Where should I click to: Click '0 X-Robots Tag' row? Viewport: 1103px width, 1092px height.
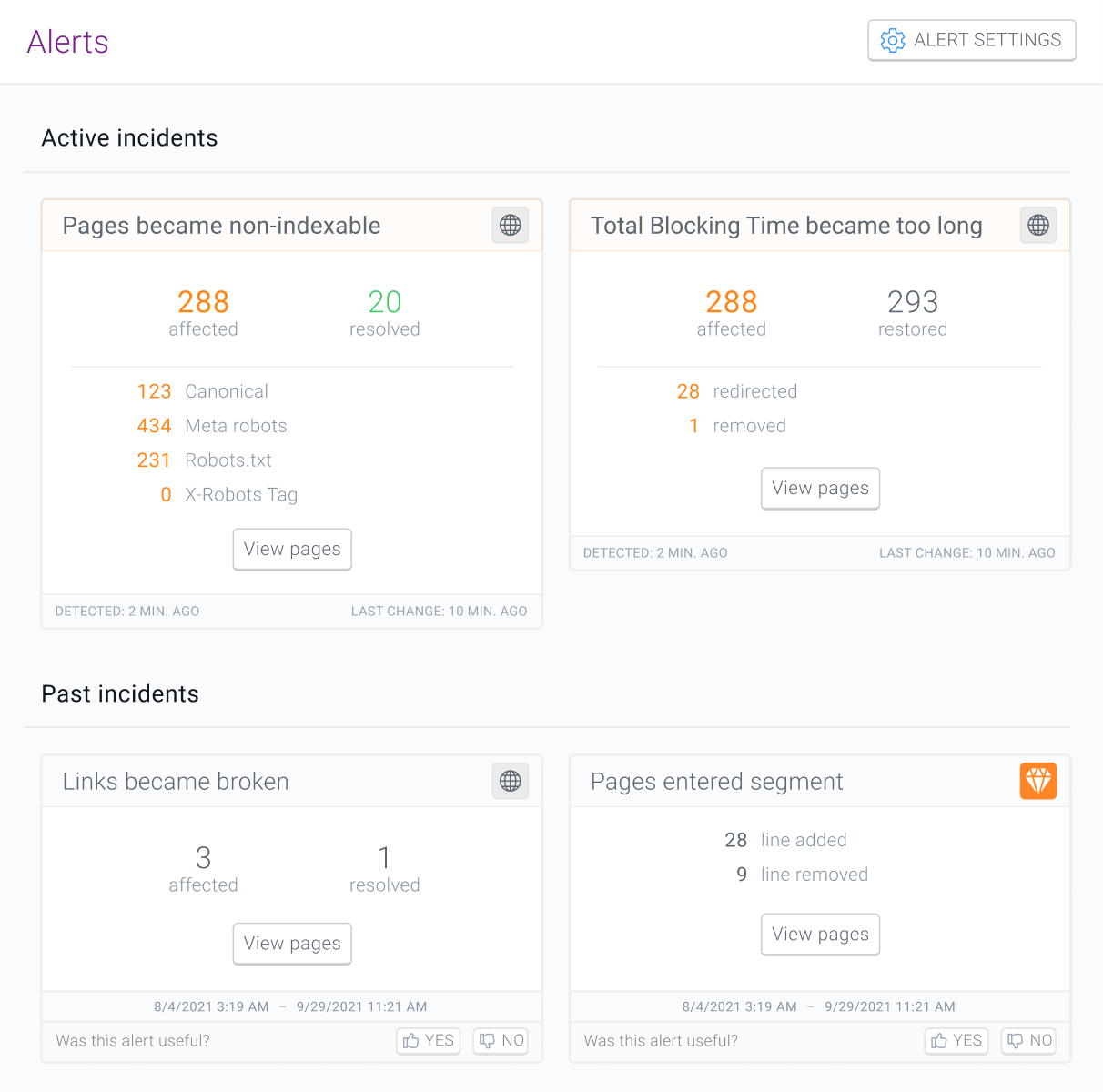228,495
